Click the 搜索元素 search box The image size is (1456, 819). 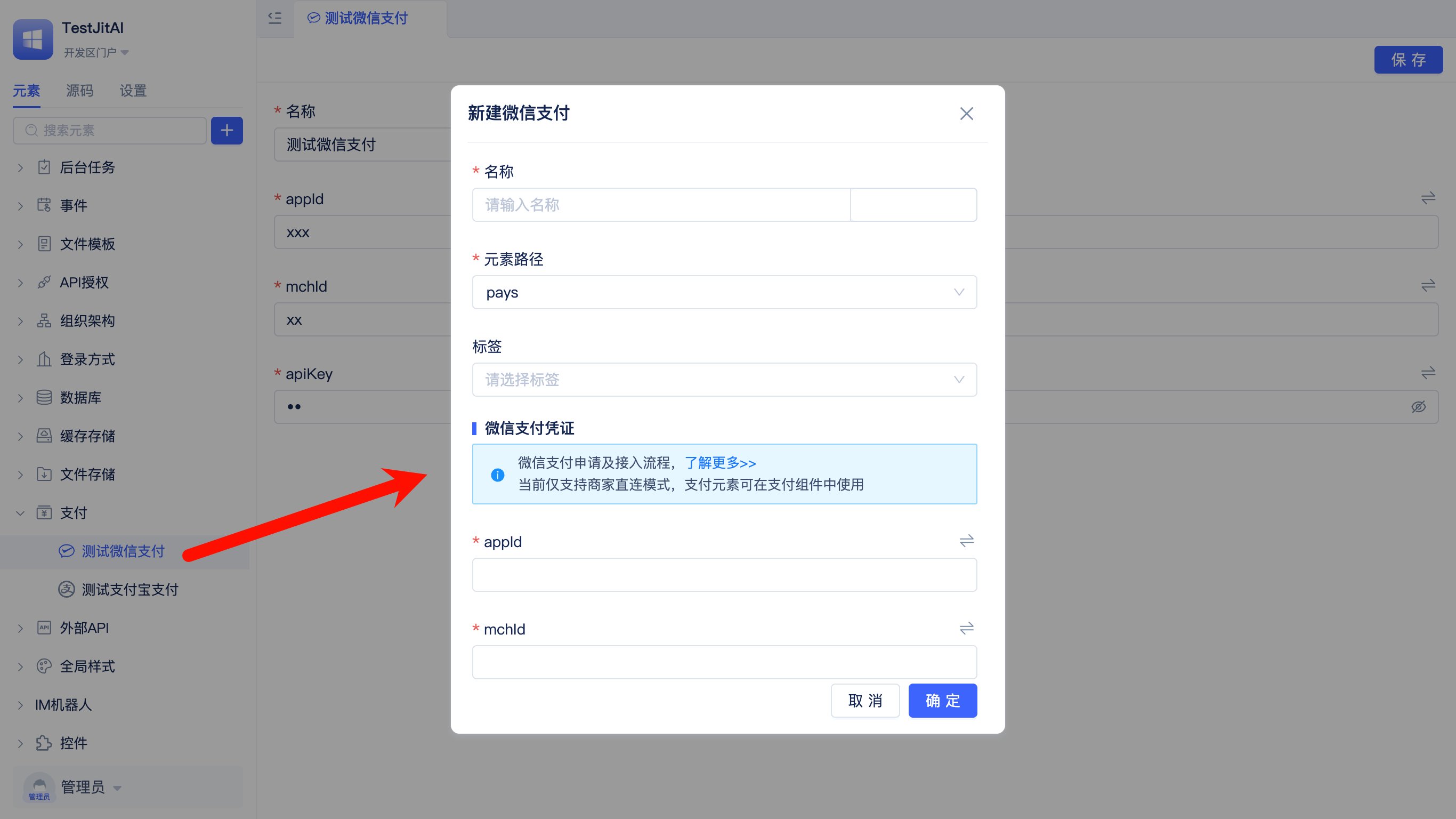point(110,130)
